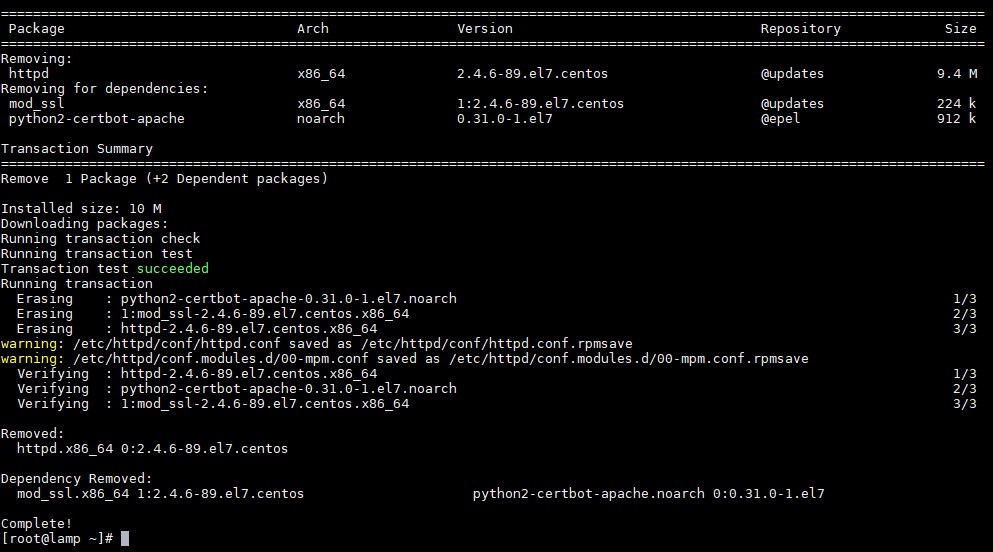993x552 pixels.
Task: Click the "Package" column header
Action: point(36,28)
